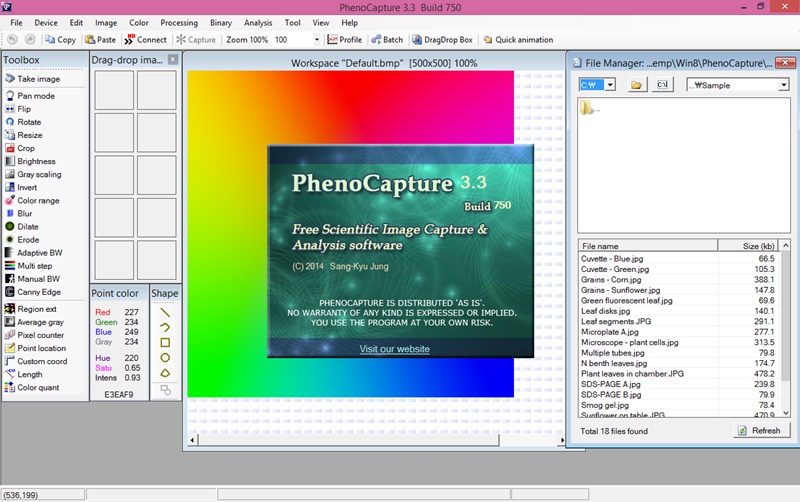The image size is (800, 502).
Task: Choose the Canny Edge tool
Action: click(38, 292)
